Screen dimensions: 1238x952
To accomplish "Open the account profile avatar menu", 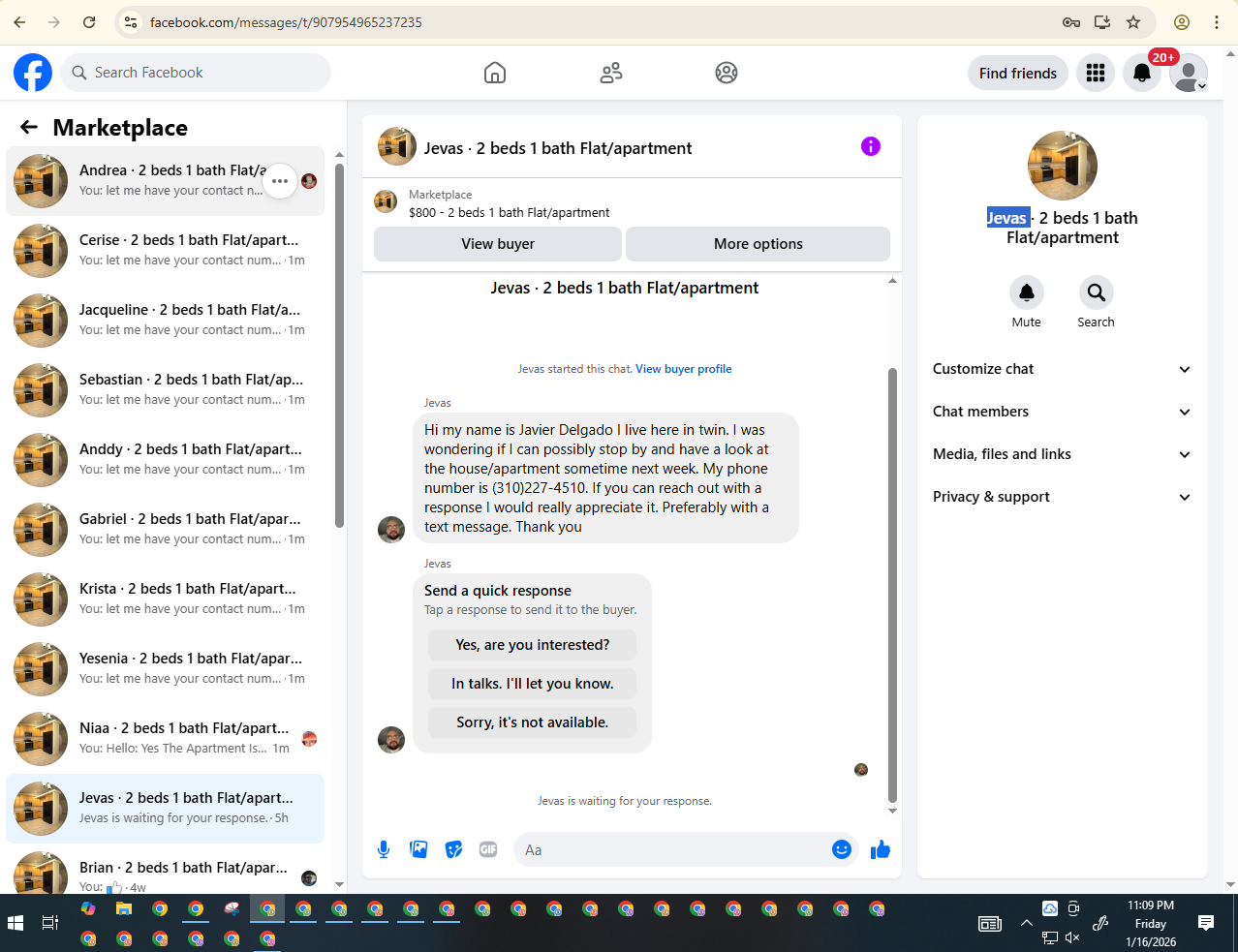I will point(1189,73).
